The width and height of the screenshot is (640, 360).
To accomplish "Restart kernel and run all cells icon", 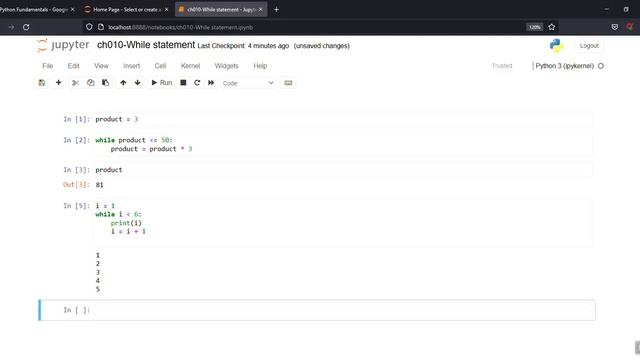I will (211, 83).
